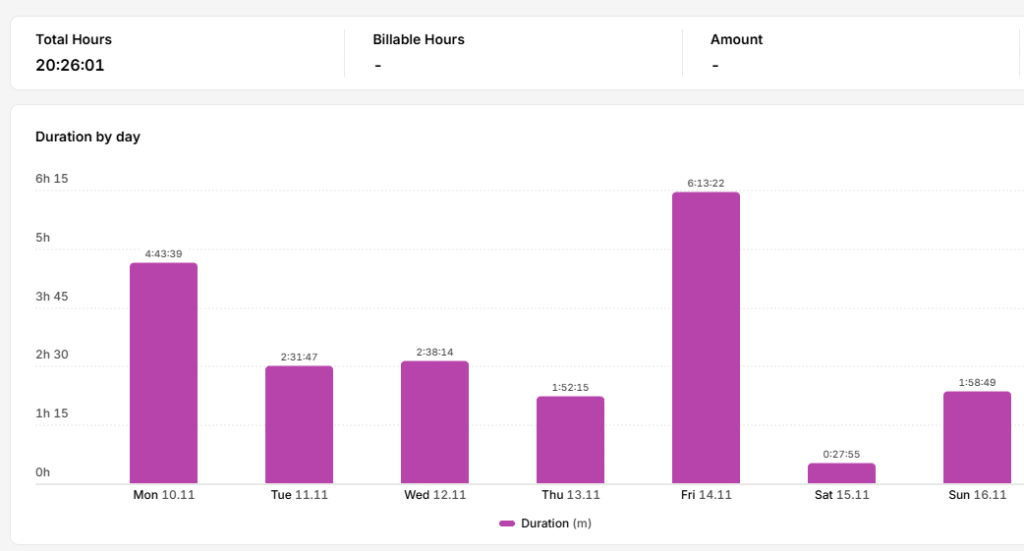Click the Duration by day chart title
Screen dimensions: 1024x551
click(88, 136)
